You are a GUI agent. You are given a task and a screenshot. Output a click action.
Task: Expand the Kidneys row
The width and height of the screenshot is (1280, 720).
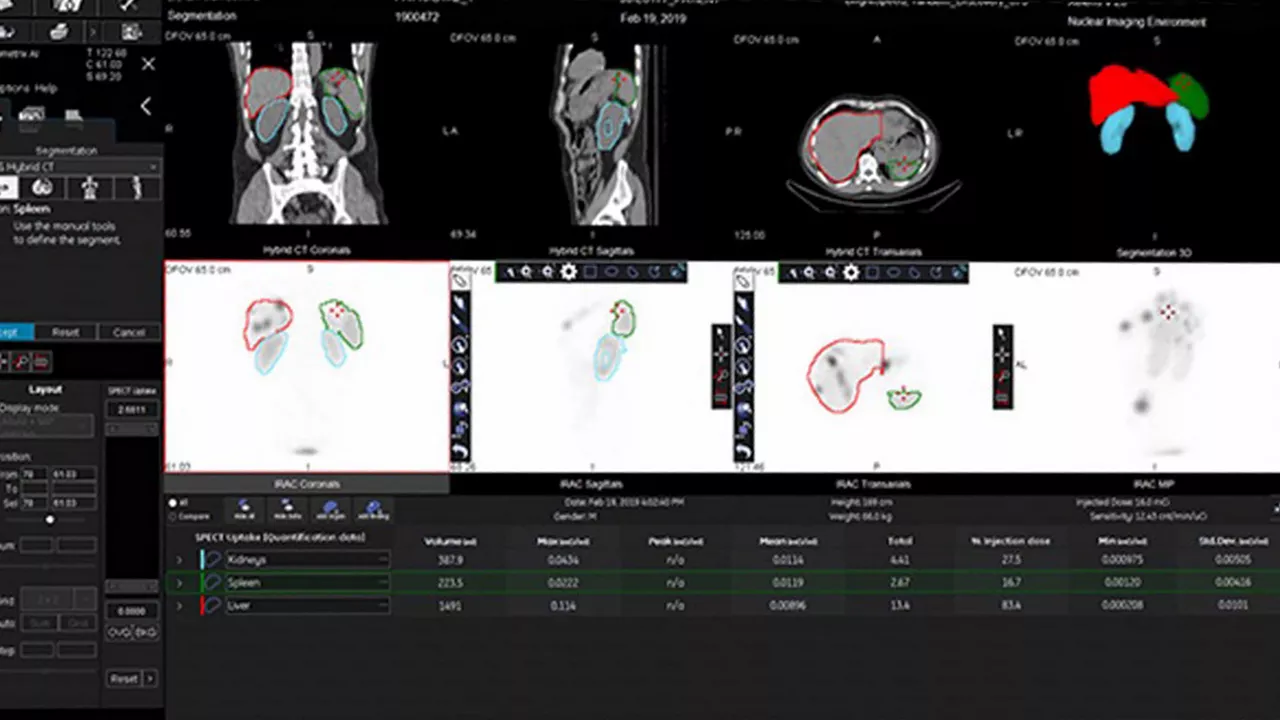coord(180,560)
